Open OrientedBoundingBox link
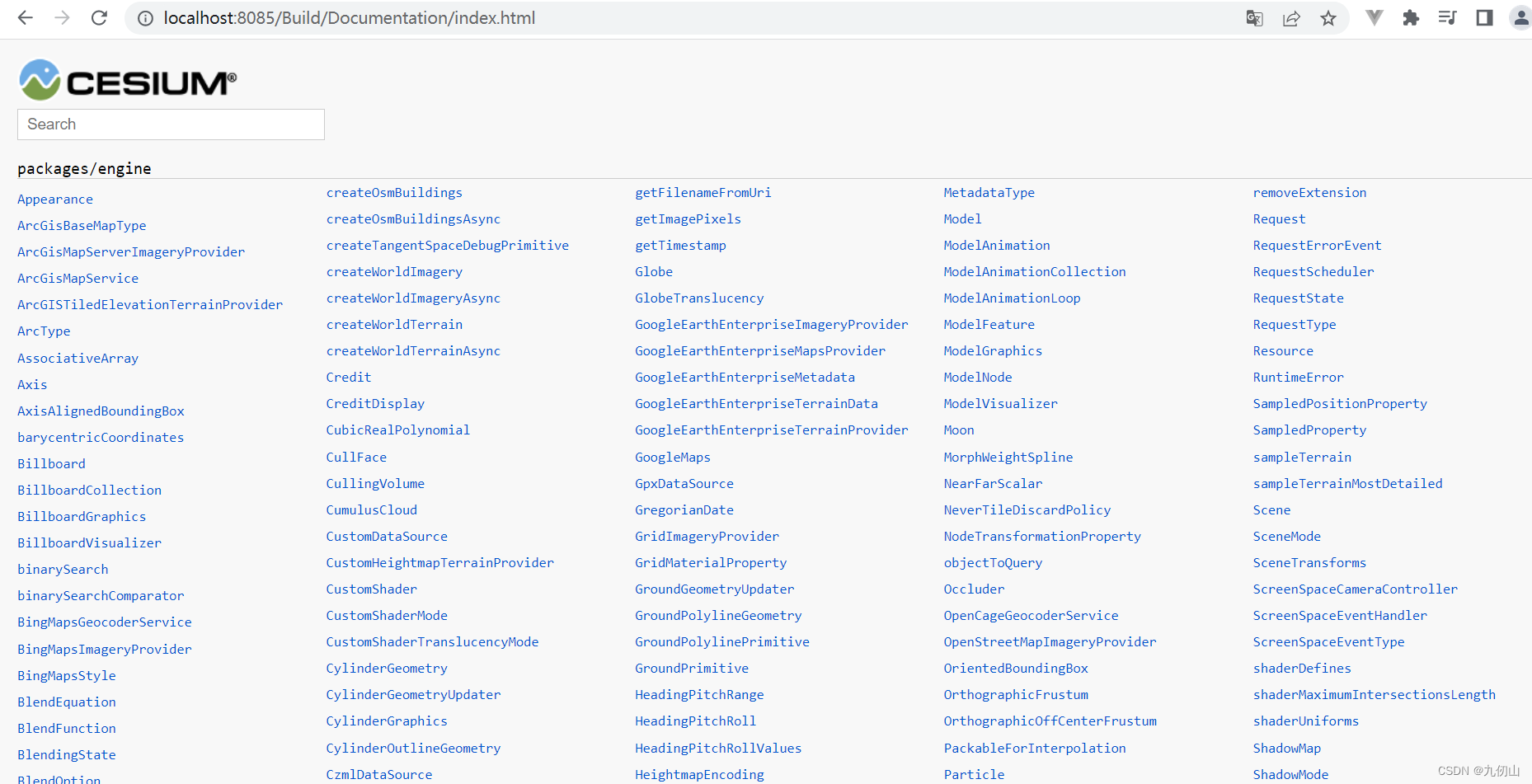This screenshot has width=1532, height=784. pyautogui.click(x=1016, y=669)
